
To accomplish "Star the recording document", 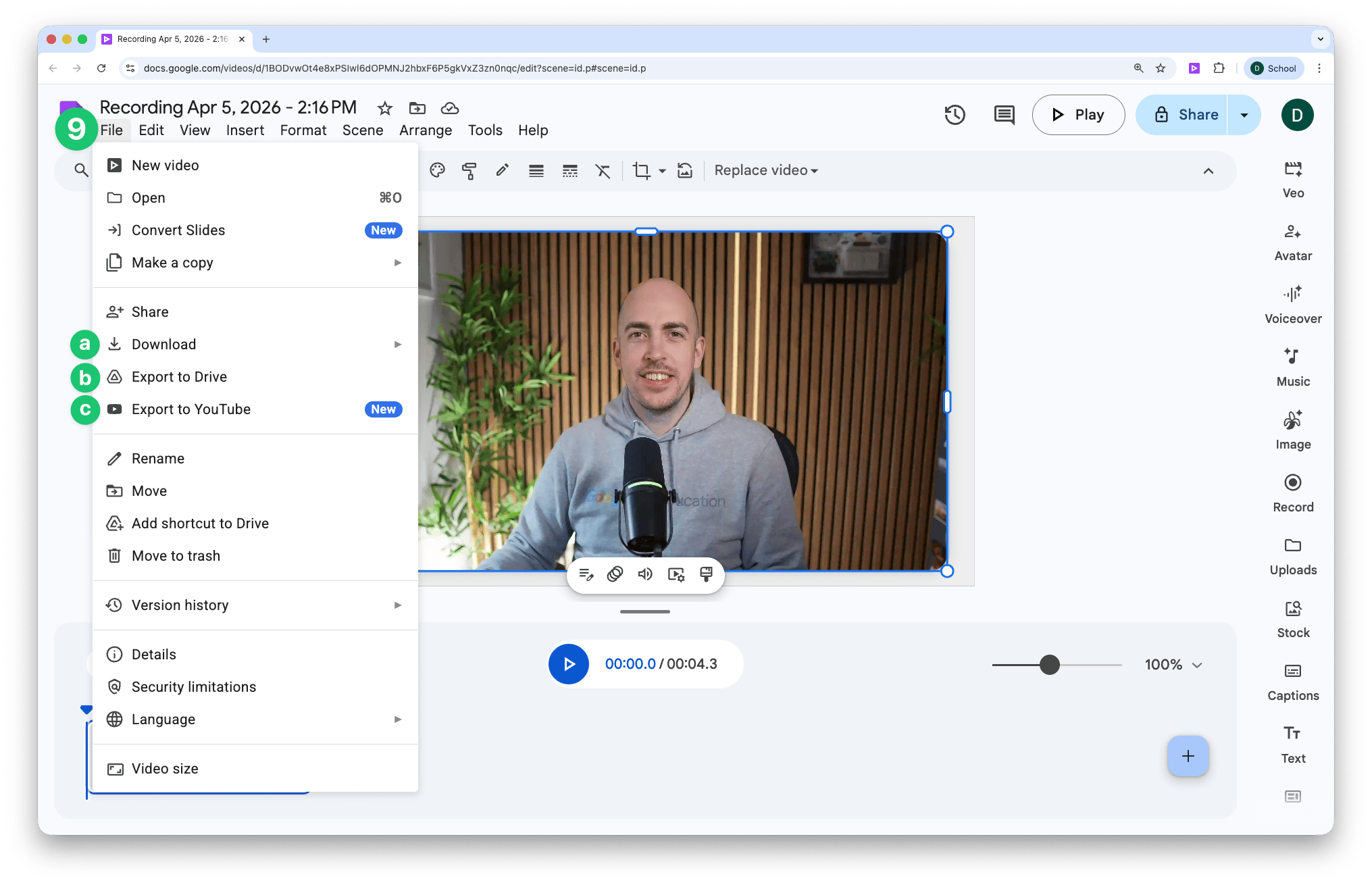I will pos(384,108).
